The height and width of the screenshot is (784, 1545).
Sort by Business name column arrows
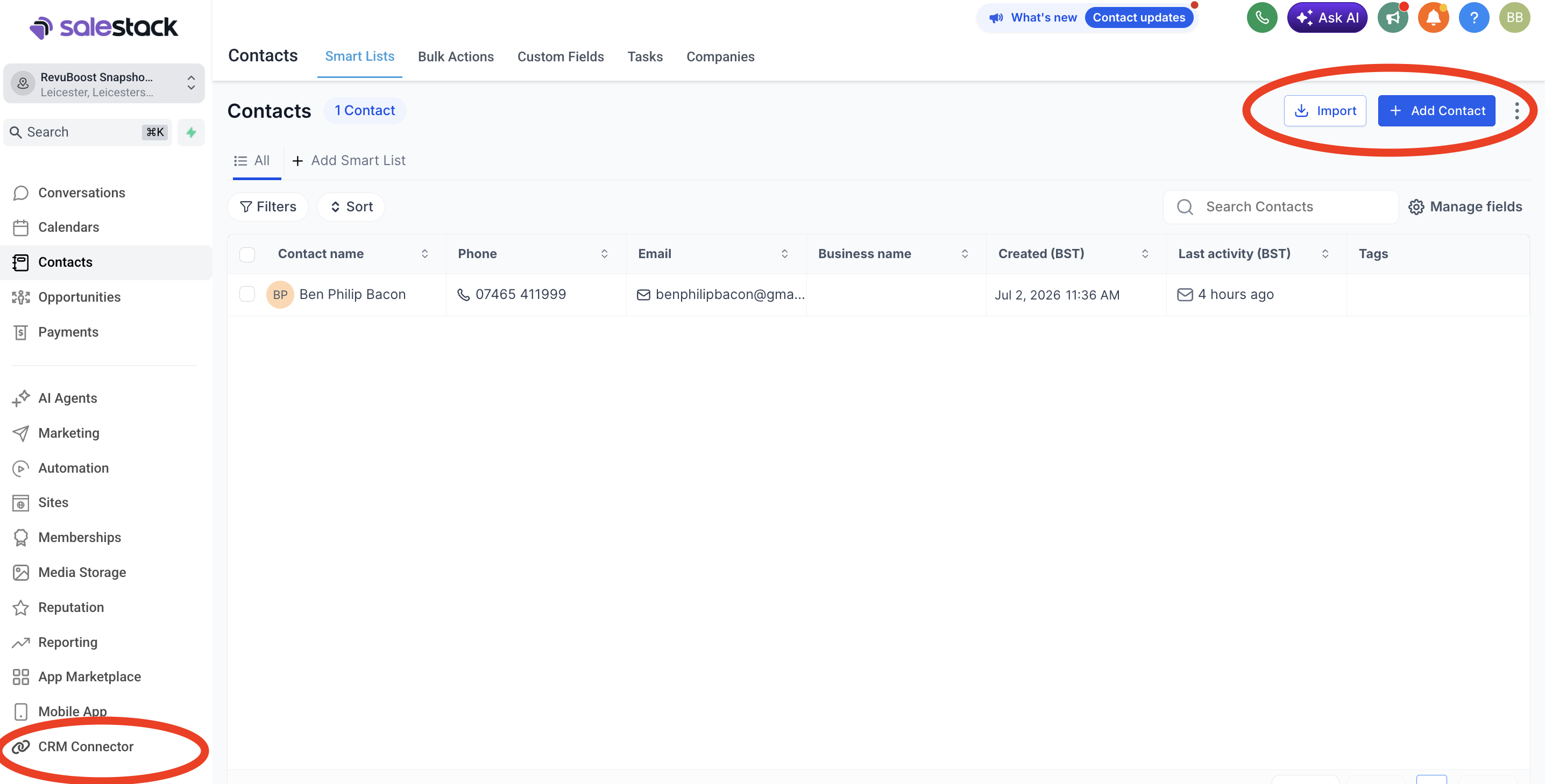pyautogui.click(x=965, y=254)
